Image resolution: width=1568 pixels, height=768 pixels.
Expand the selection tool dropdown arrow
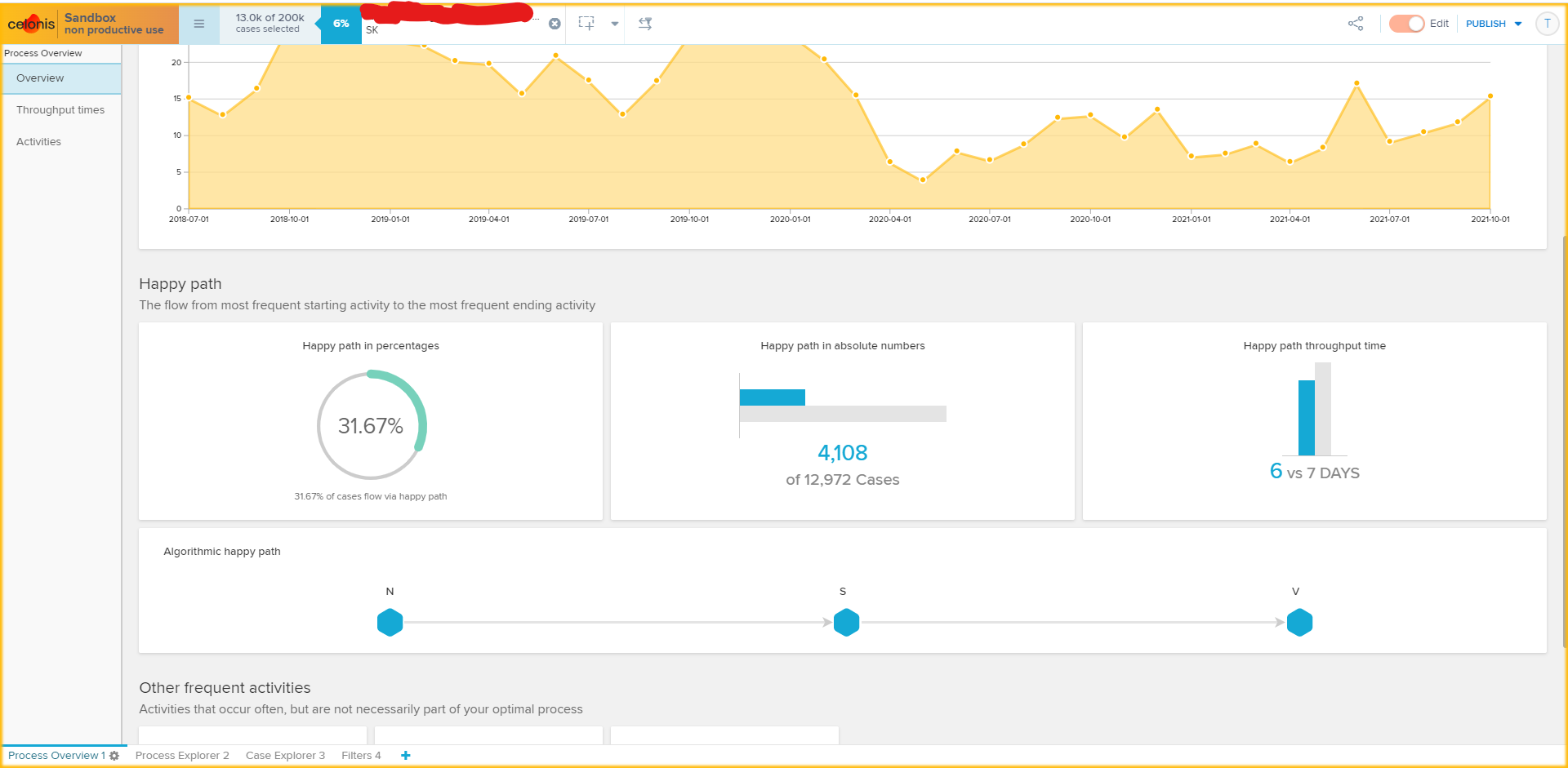pos(615,24)
